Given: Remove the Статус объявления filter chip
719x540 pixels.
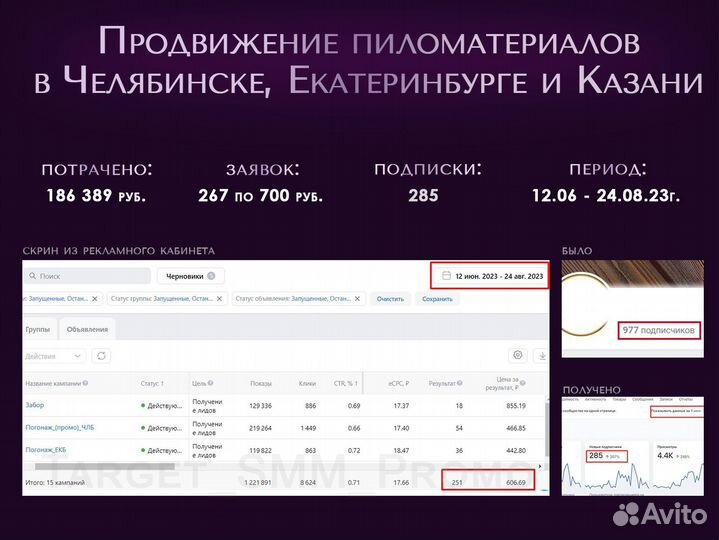Looking at the screenshot, I should coord(358,298).
